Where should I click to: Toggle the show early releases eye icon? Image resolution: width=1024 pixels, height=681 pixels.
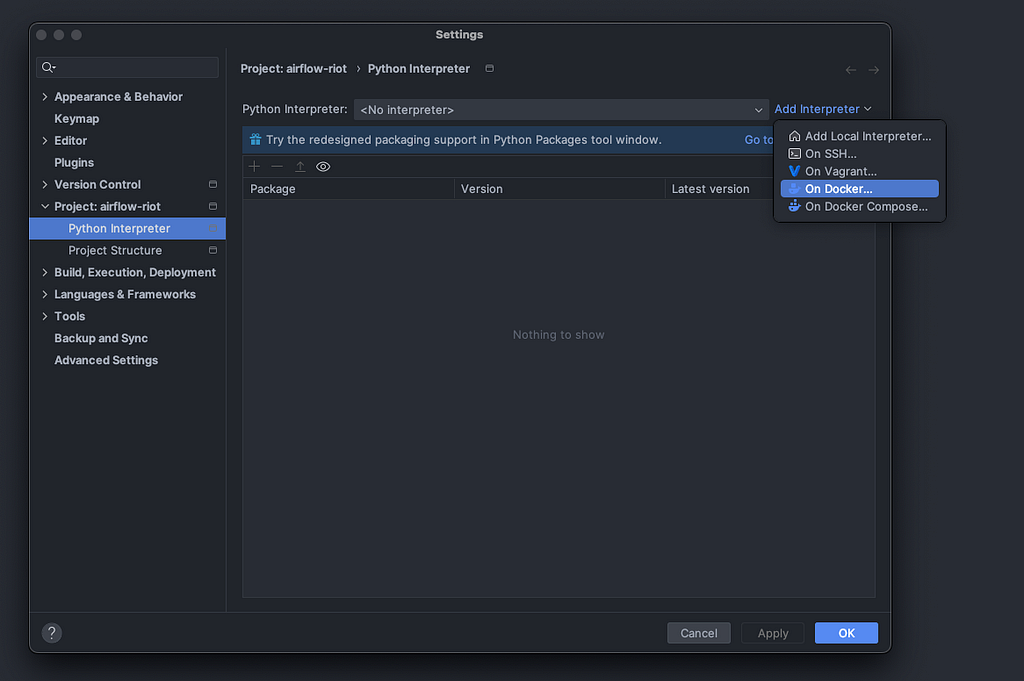click(x=323, y=166)
